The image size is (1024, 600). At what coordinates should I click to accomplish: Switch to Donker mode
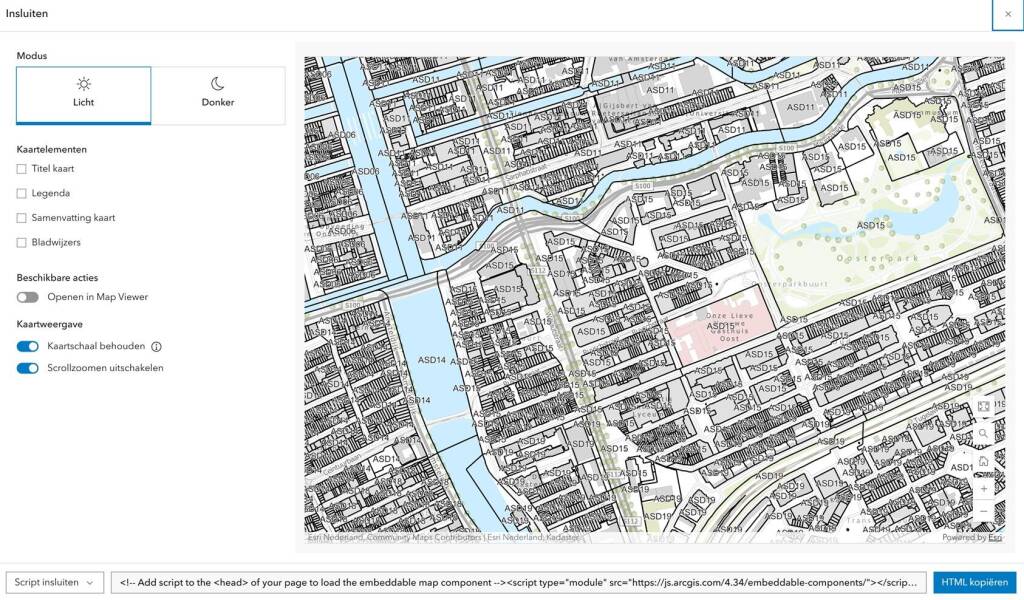[x=218, y=95]
